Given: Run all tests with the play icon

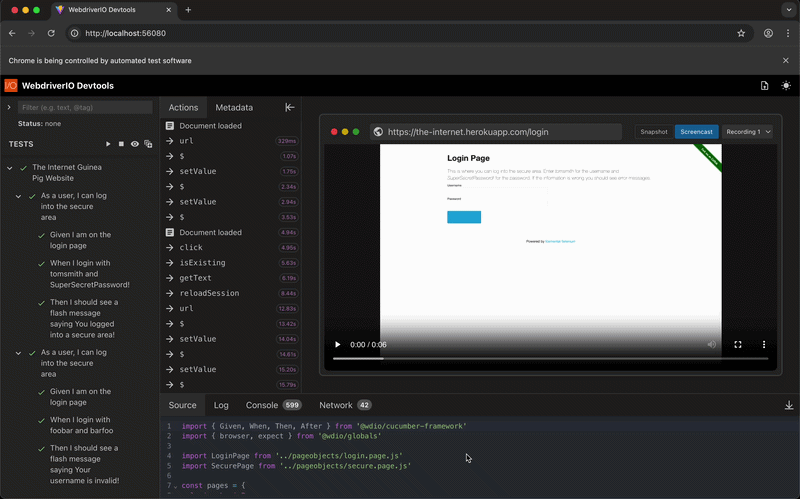Looking at the screenshot, I should click(x=108, y=144).
